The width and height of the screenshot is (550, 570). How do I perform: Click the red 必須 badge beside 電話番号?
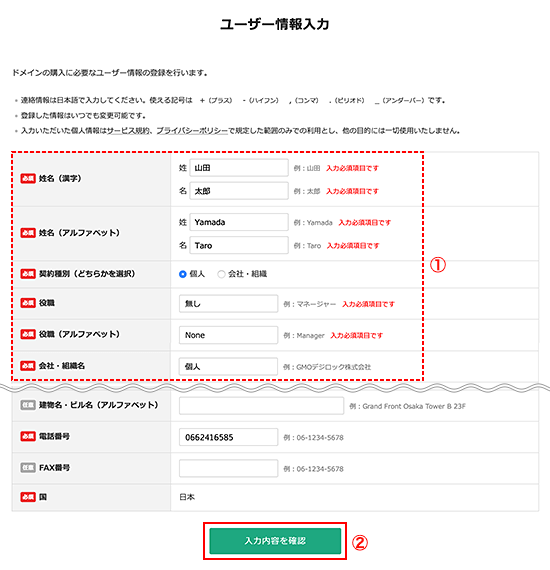click(28, 436)
